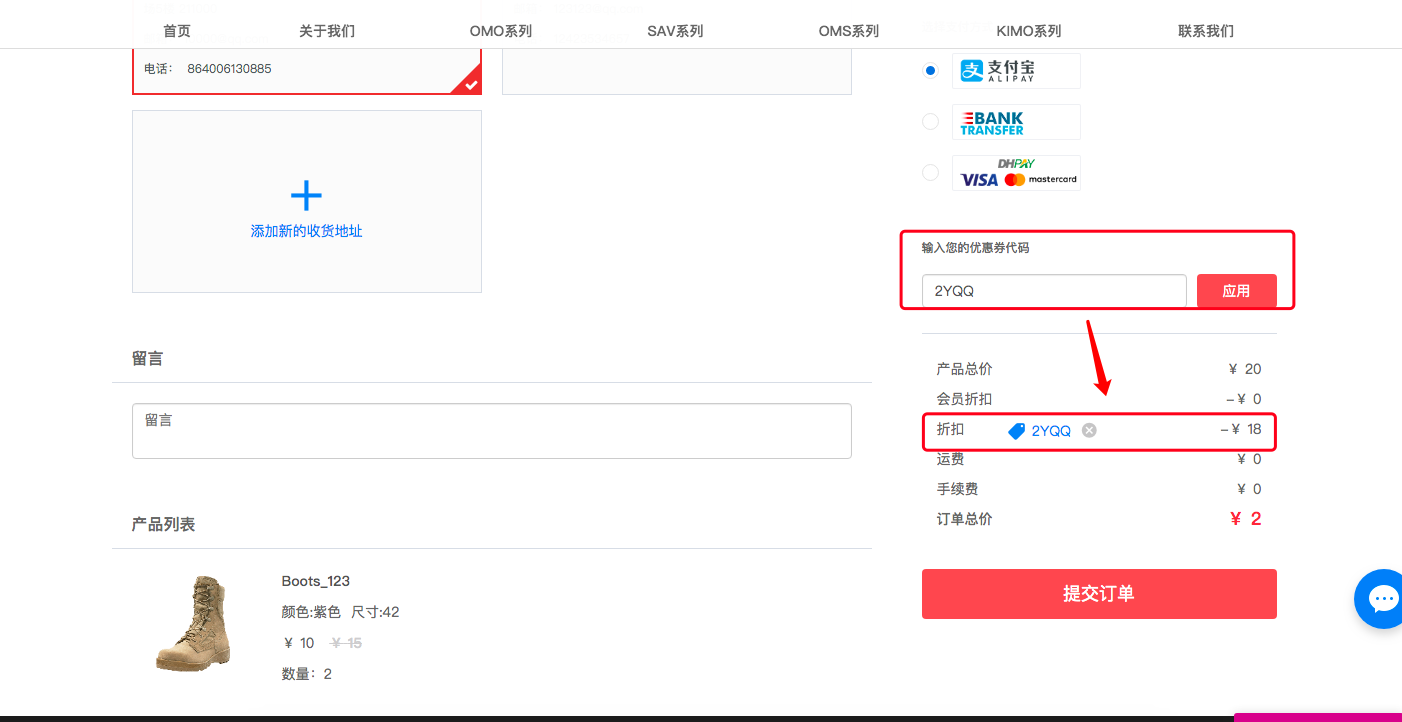Image resolution: width=1402 pixels, height=722 pixels.
Task: Open the OMO系列 menu item
Action: (x=500, y=31)
